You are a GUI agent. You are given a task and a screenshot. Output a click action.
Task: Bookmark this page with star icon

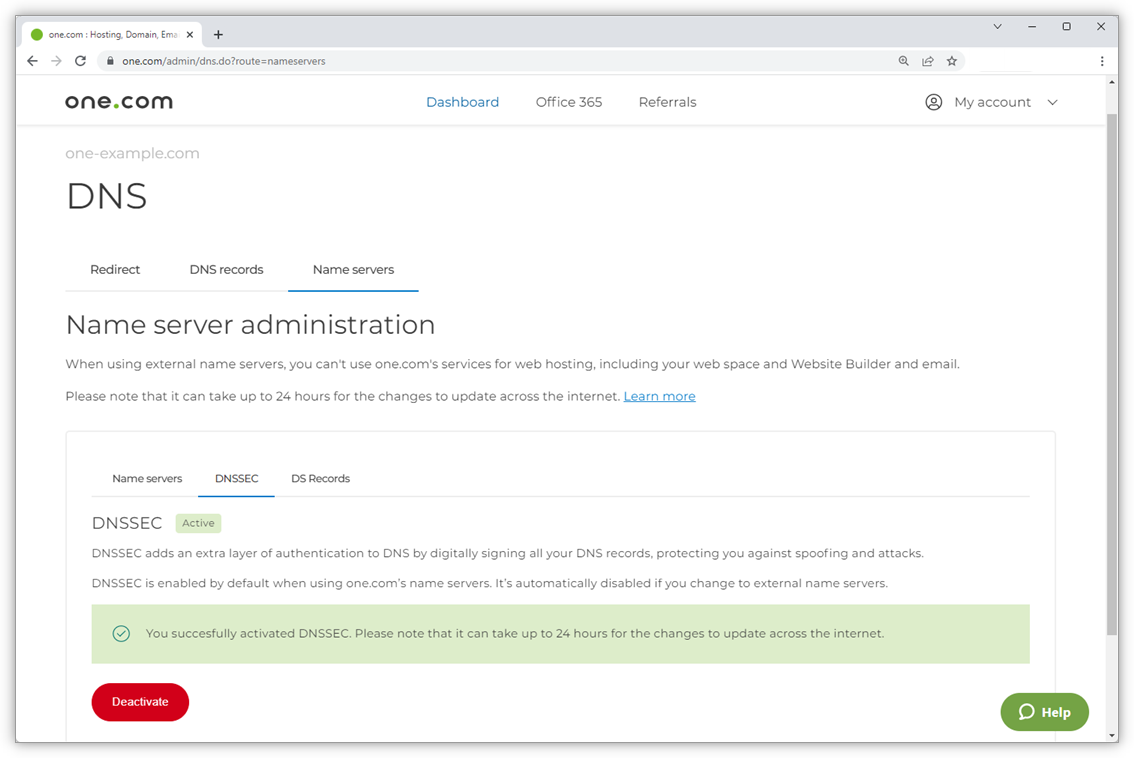click(951, 61)
